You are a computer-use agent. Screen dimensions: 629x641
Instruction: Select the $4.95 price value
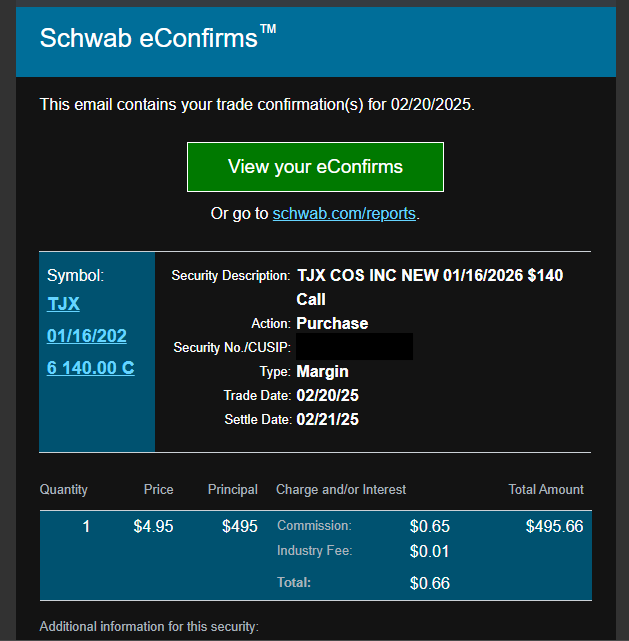pos(153,526)
